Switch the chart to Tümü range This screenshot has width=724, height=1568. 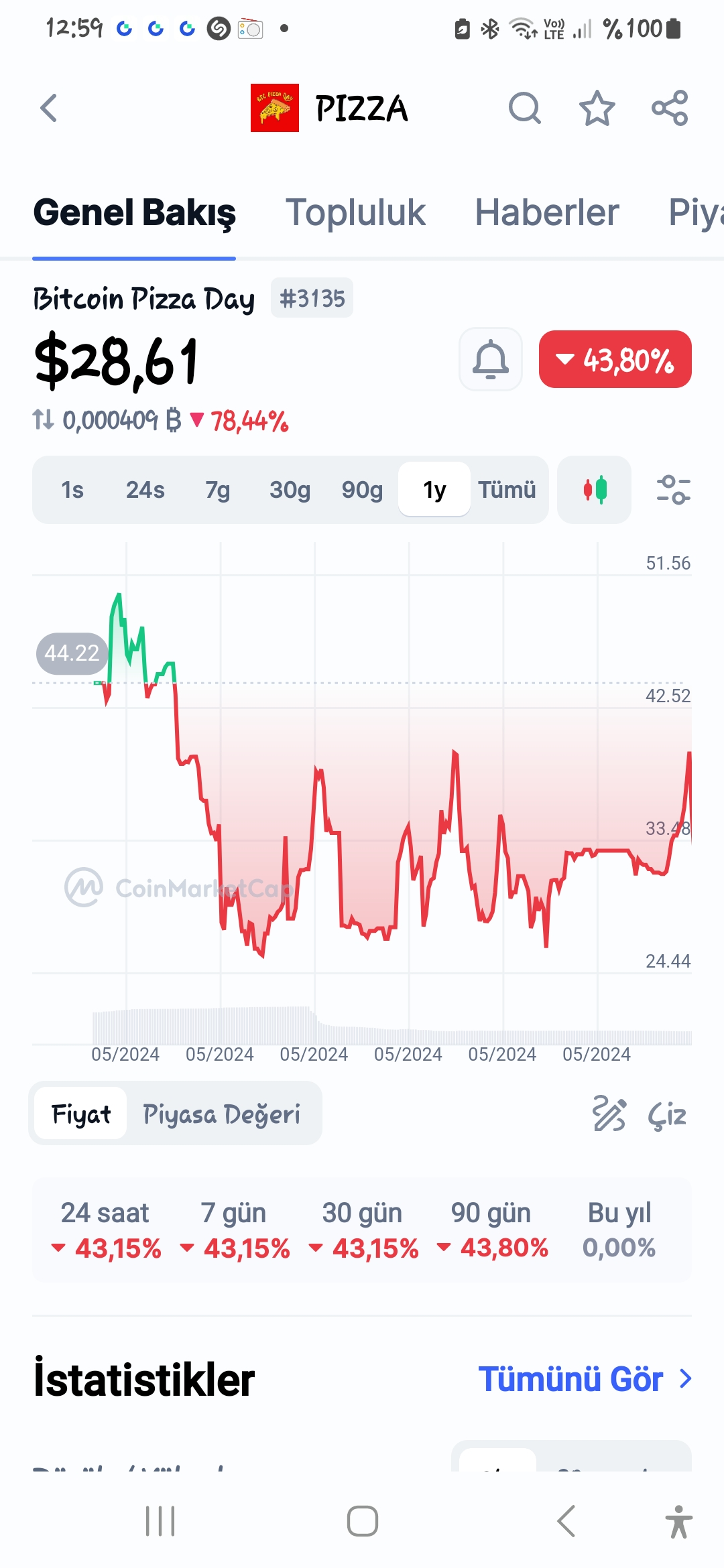(x=507, y=490)
